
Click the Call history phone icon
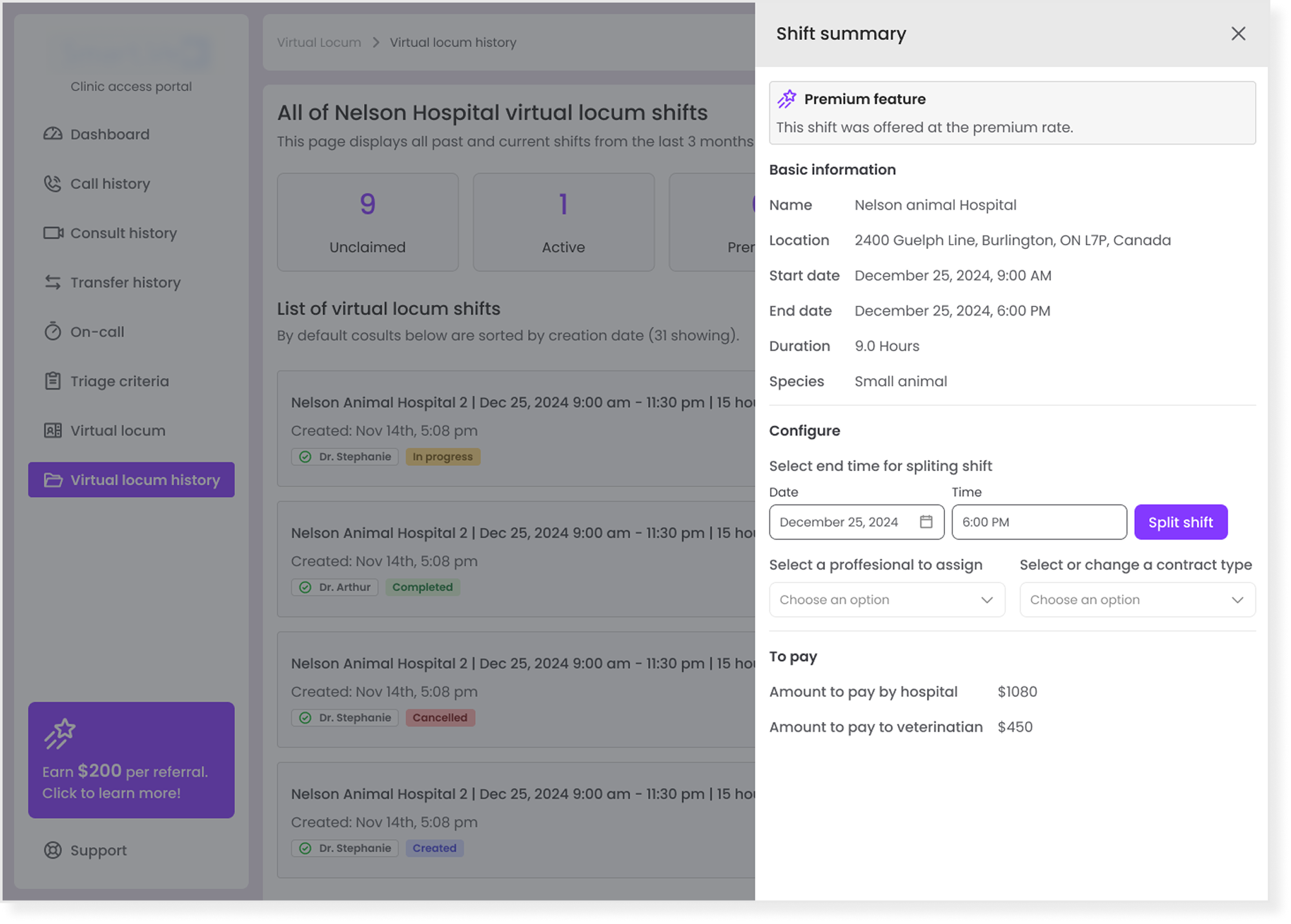[53, 184]
